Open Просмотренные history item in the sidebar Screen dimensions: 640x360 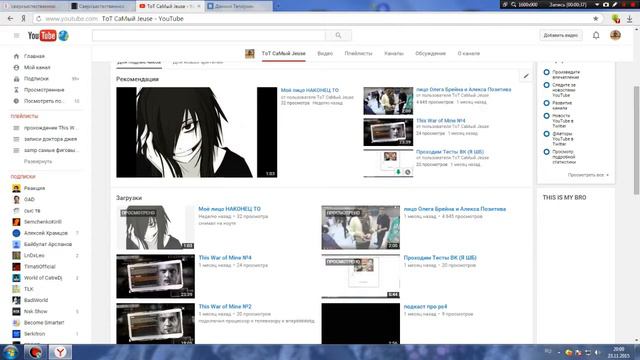click(x=44, y=90)
